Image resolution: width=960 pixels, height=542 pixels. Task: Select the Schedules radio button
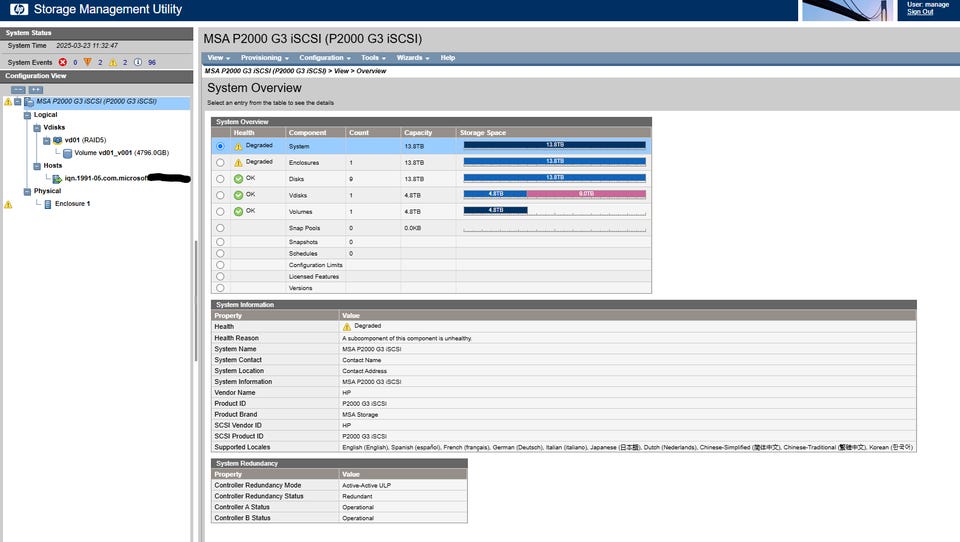(x=220, y=253)
